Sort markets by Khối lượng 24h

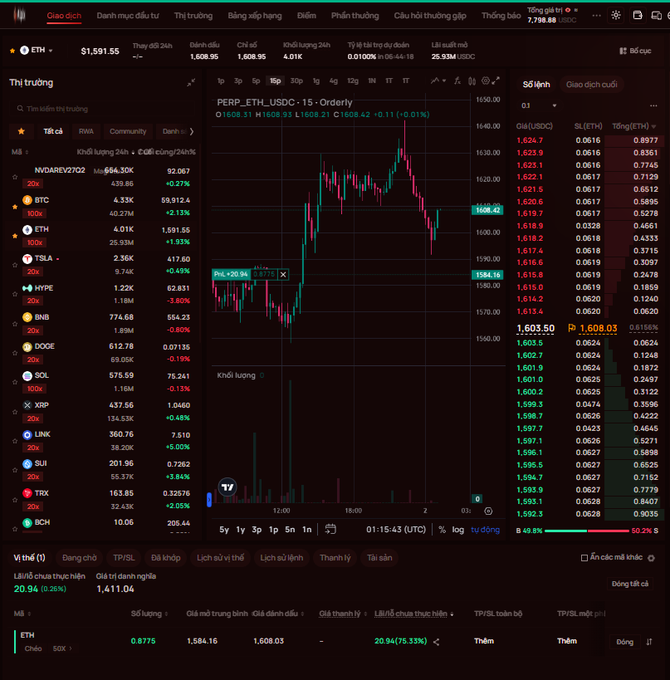(x=105, y=152)
